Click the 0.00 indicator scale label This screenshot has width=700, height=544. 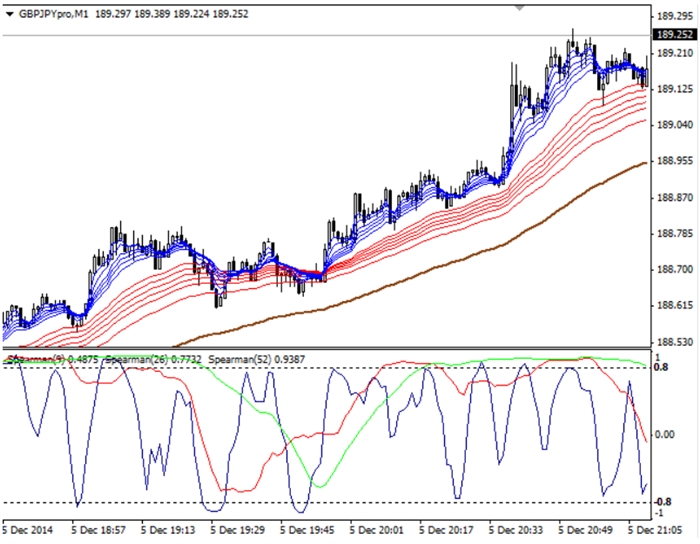click(666, 435)
